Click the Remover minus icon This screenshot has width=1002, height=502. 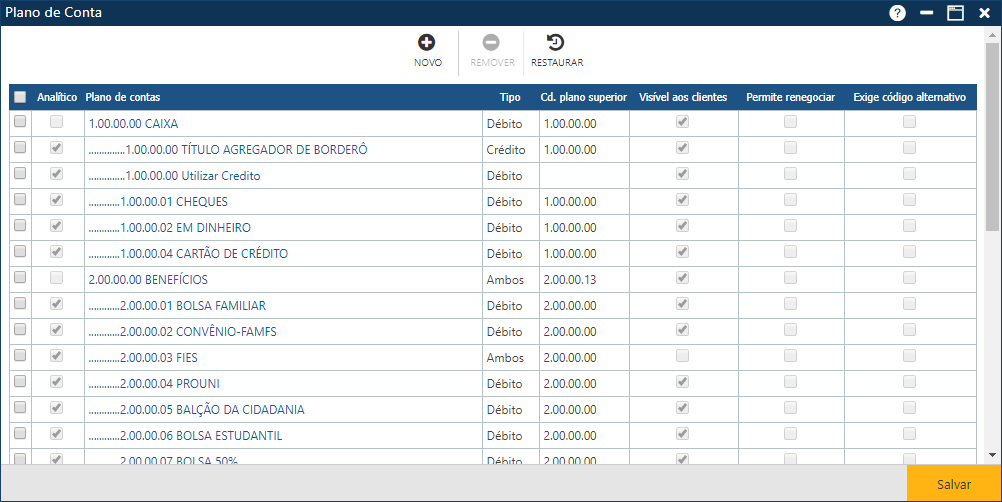coord(491,43)
